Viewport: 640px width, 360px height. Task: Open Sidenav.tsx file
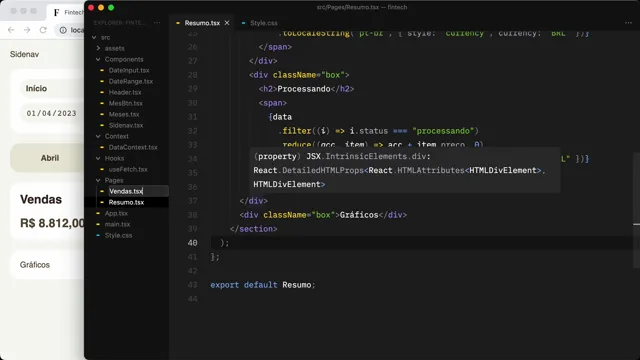click(126, 125)
